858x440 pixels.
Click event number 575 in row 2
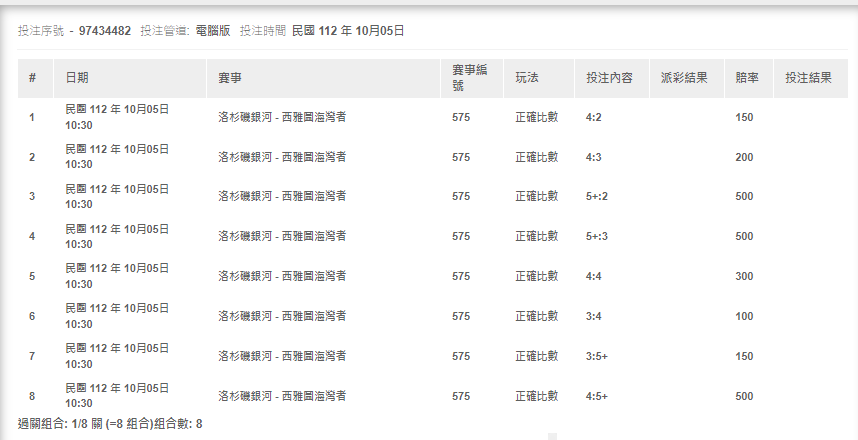click(461, 157)
